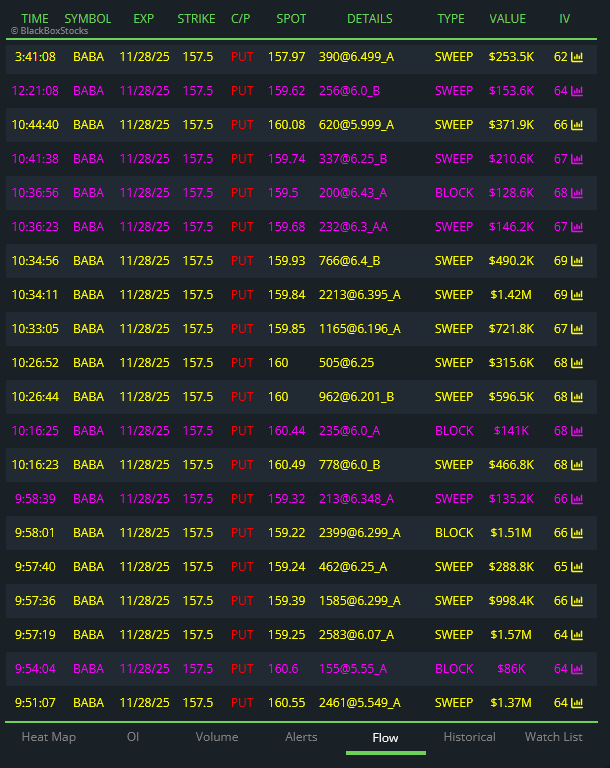The width and height of the screenshot is (610, 768).
Task: Click the $1.51M value cell
Action: pos(511,533)
